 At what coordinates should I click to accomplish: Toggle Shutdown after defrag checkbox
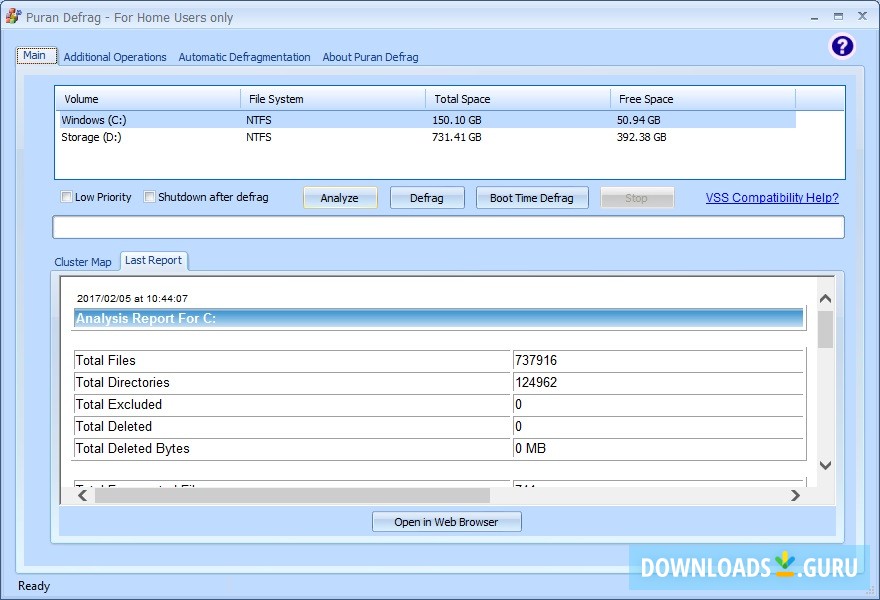pyautogui.click(x=150, y=197)
